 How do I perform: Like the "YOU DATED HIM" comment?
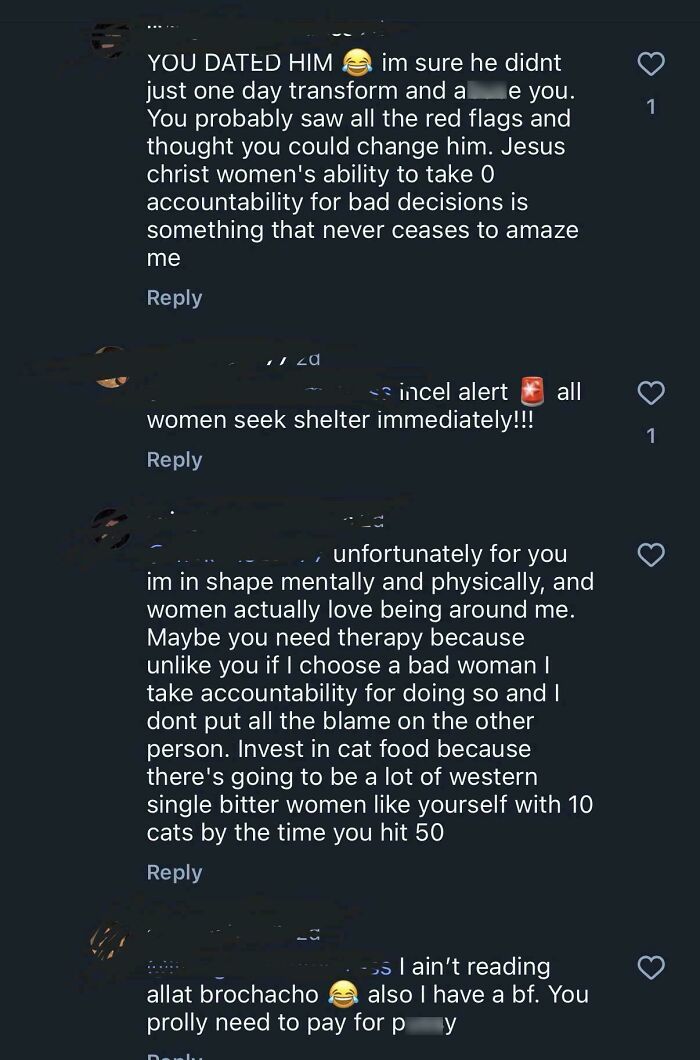click(x=651, y=65)
